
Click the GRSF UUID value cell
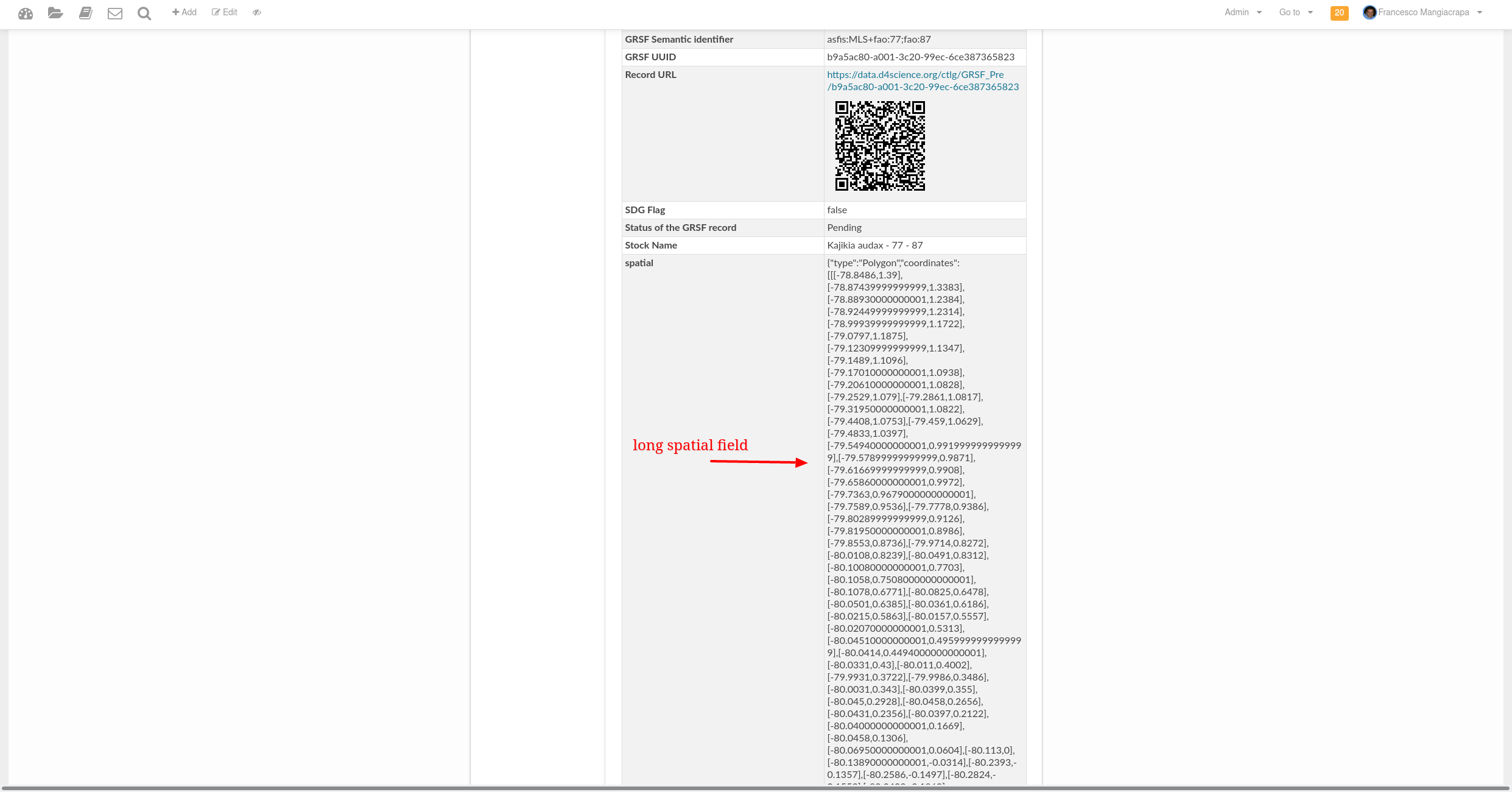920,57
